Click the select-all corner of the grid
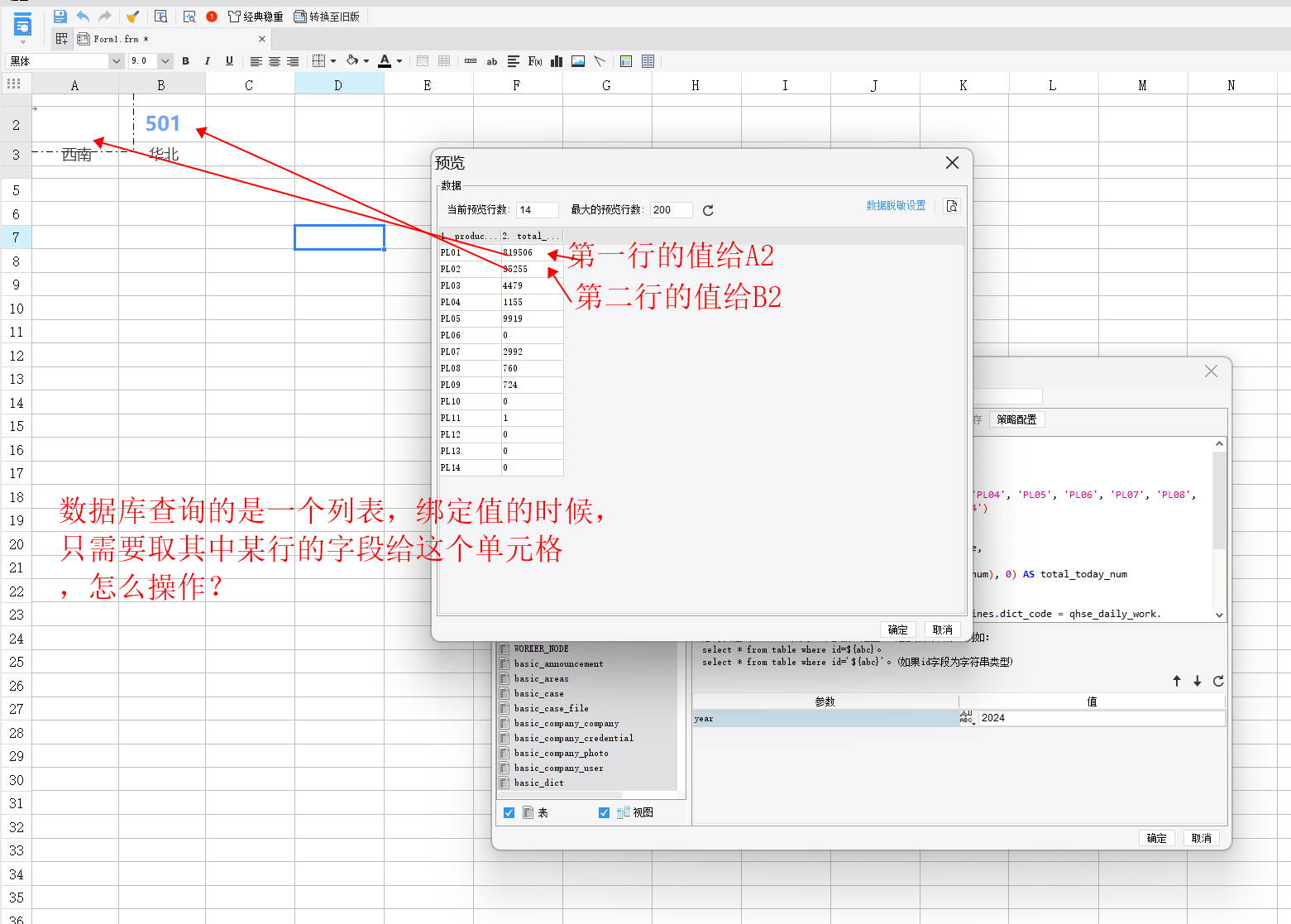Screen dimensions: 1291x924 pos(15,84)
